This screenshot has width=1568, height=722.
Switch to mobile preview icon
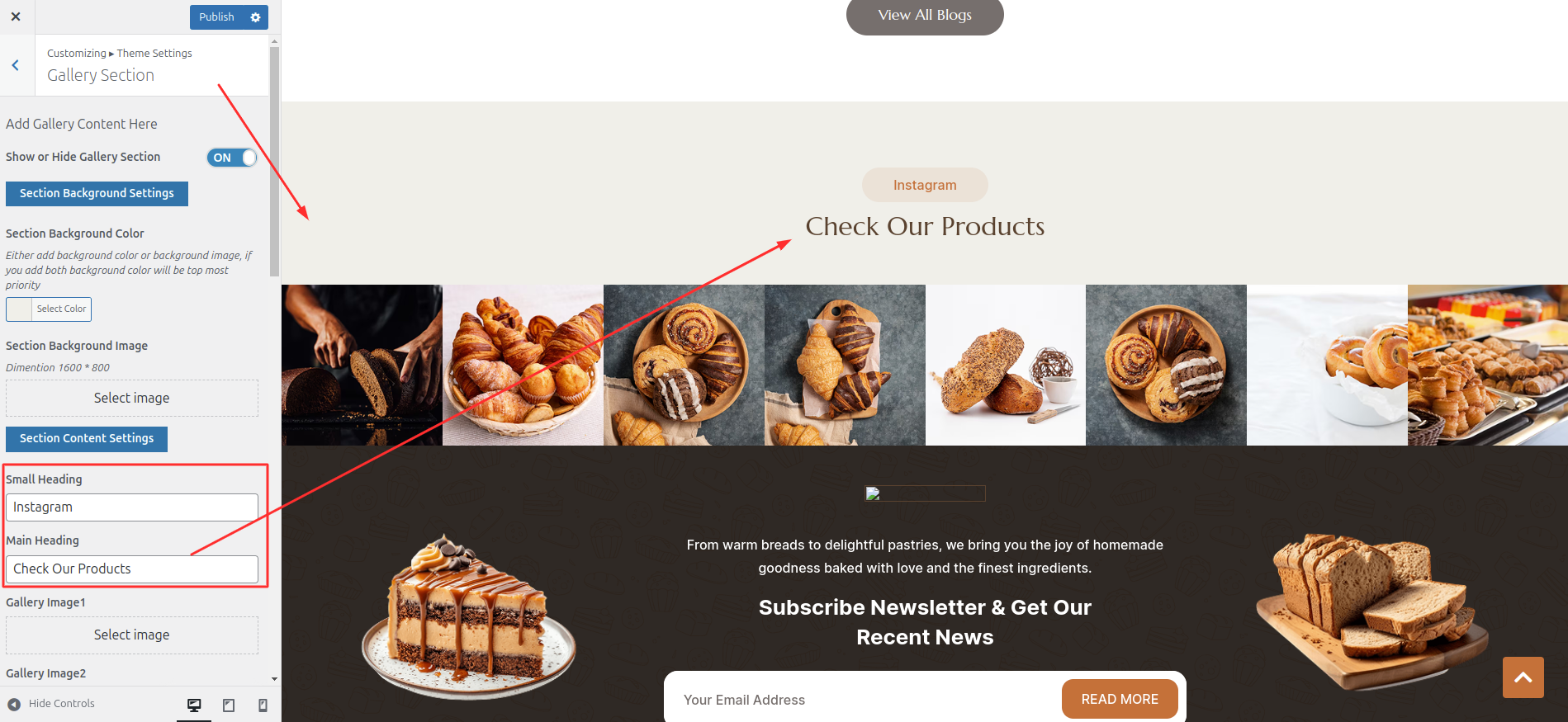(263, 705)
